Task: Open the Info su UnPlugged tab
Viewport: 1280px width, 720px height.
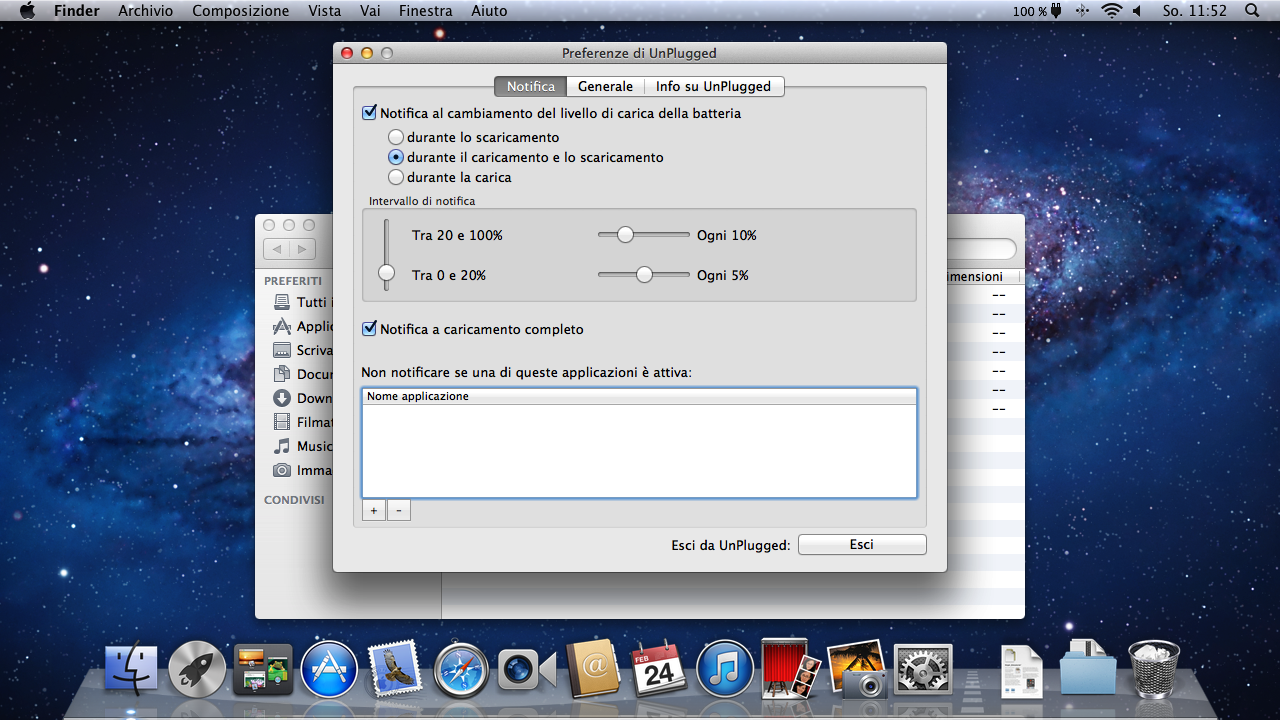Action: (713, 87)
